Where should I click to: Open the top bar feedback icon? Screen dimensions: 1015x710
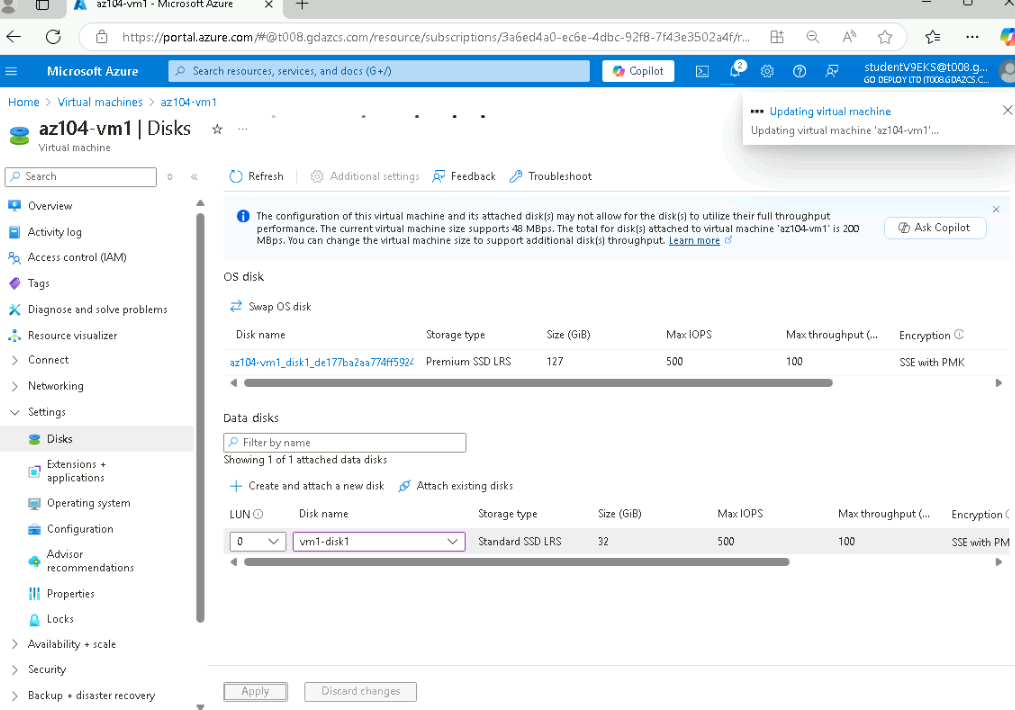[x=832, y=71]
